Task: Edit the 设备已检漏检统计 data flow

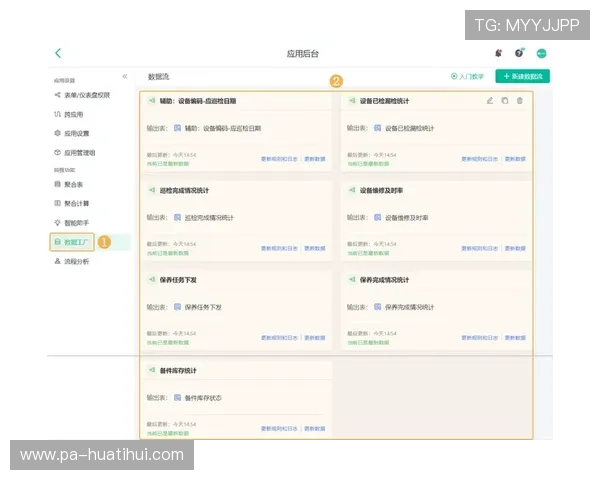Action: (490, 101)
